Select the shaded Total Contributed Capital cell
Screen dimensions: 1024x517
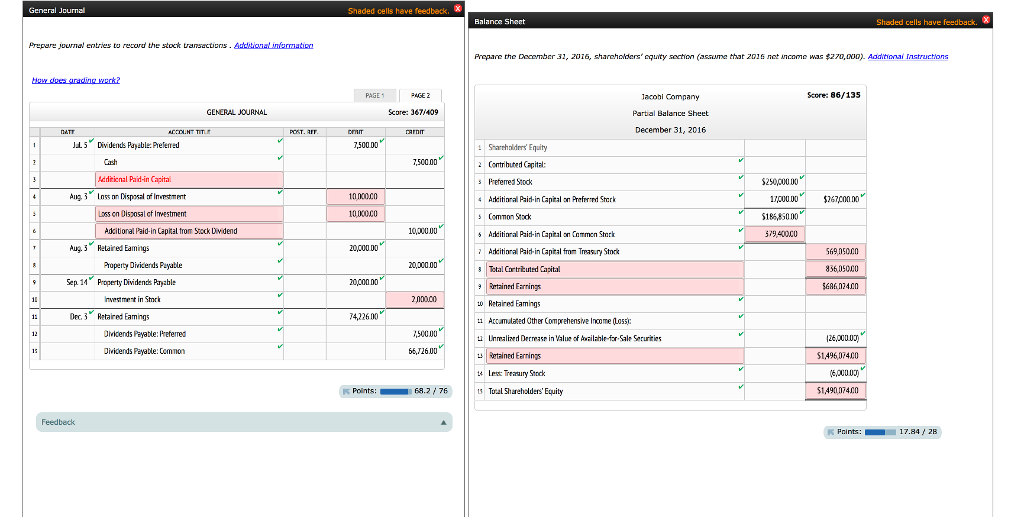[609, 268]
